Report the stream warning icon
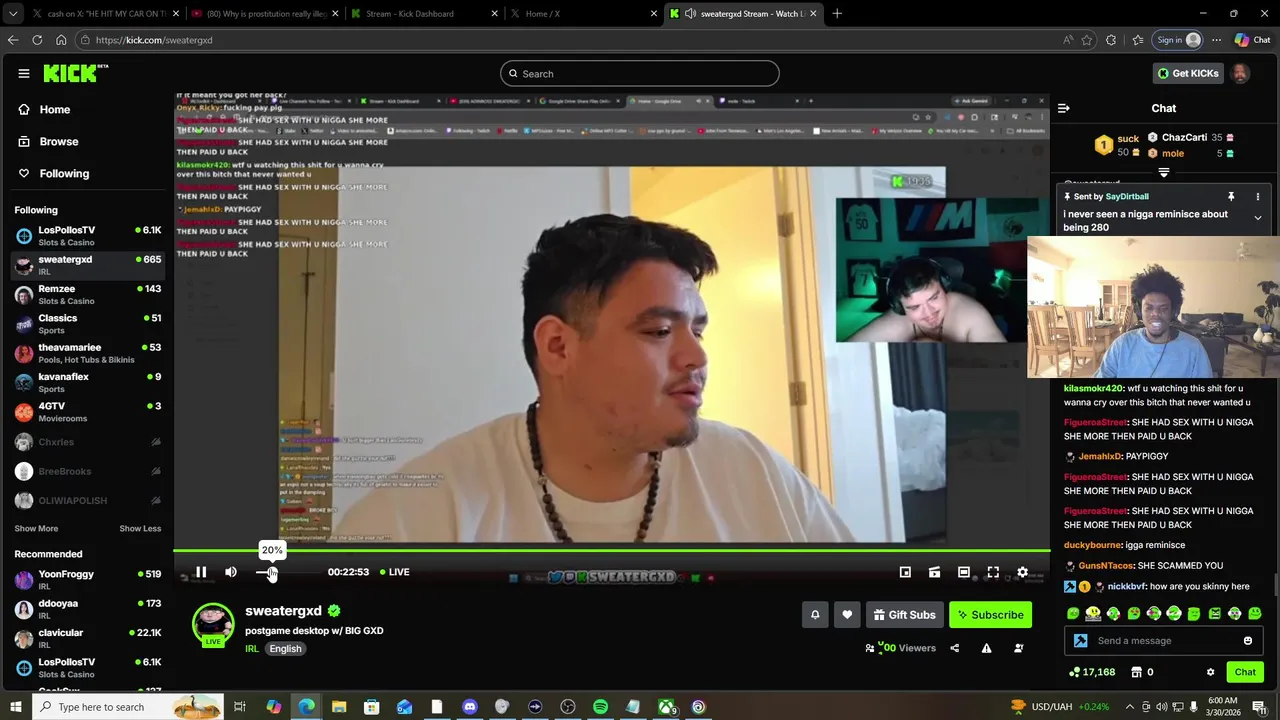Image resolution: width=1280 pixels, height=720 pixels. pos(986,648)
